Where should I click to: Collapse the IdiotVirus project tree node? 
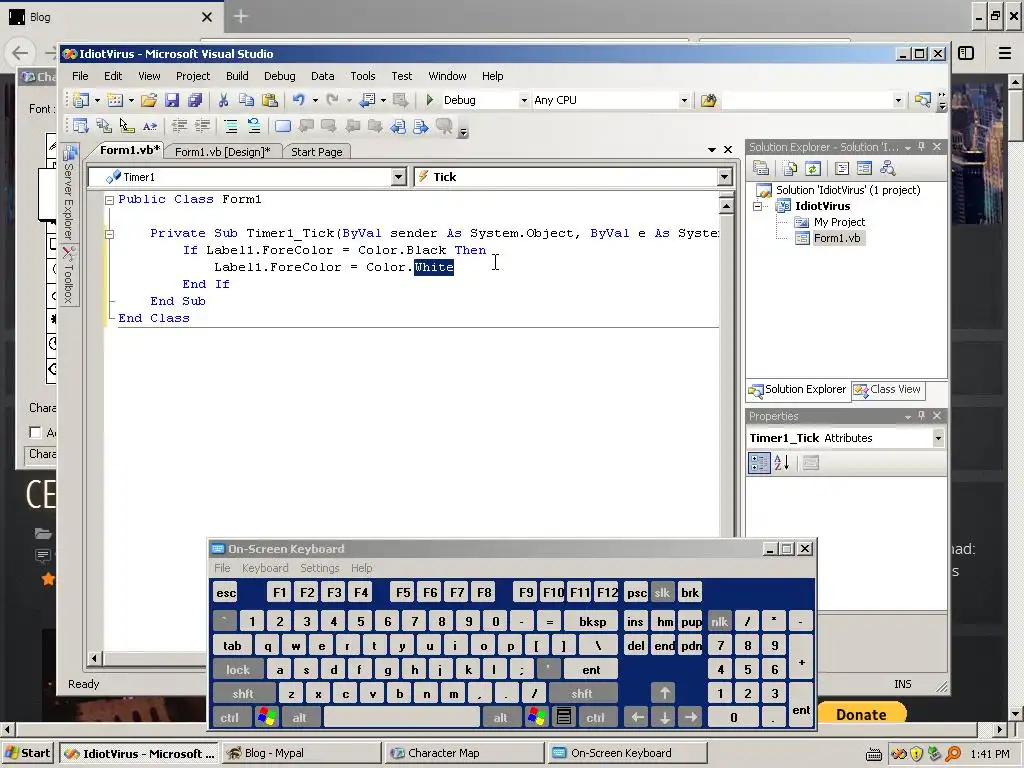(758, 206)
